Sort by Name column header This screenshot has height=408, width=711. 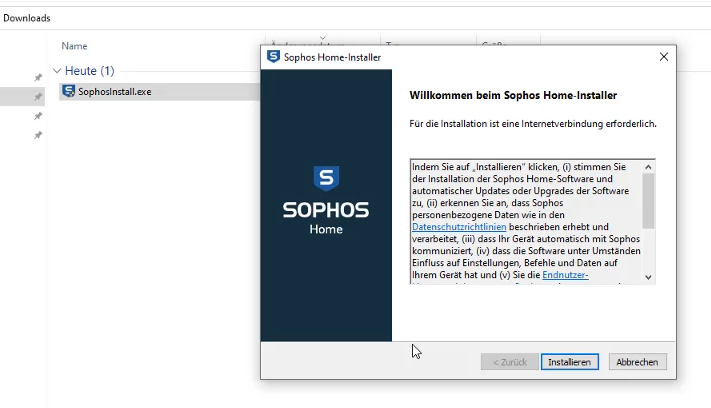(x=74, y=46)
